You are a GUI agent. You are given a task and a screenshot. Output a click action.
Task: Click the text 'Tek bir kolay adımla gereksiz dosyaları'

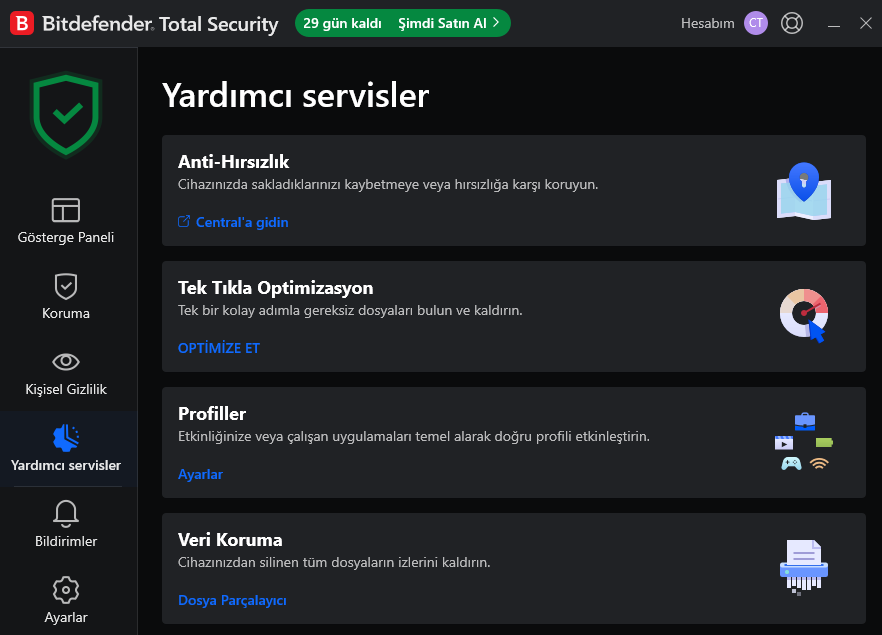pyautogui.click(x=295, y=310)
